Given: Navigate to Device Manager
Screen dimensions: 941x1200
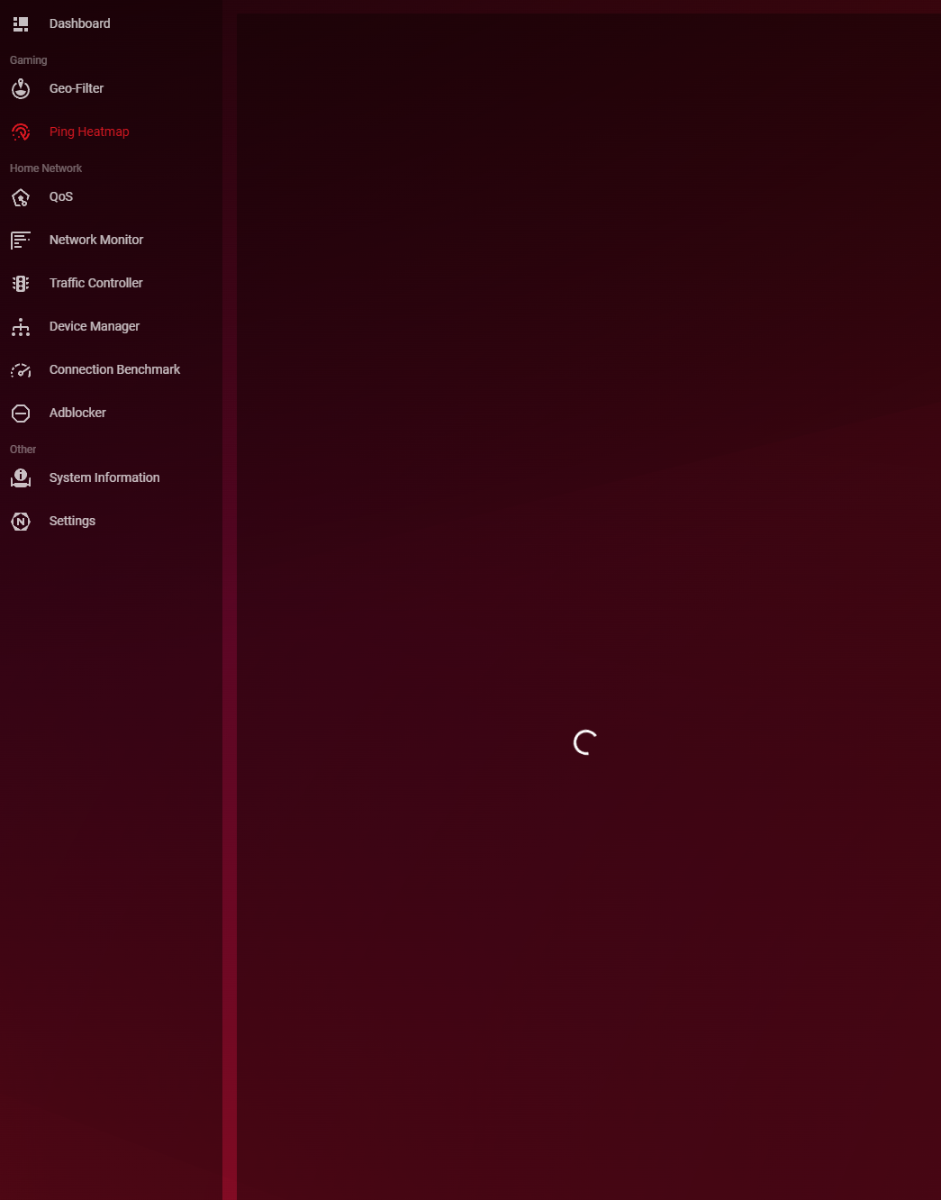Looking at the screenshot, I should (x=94, y=326).
